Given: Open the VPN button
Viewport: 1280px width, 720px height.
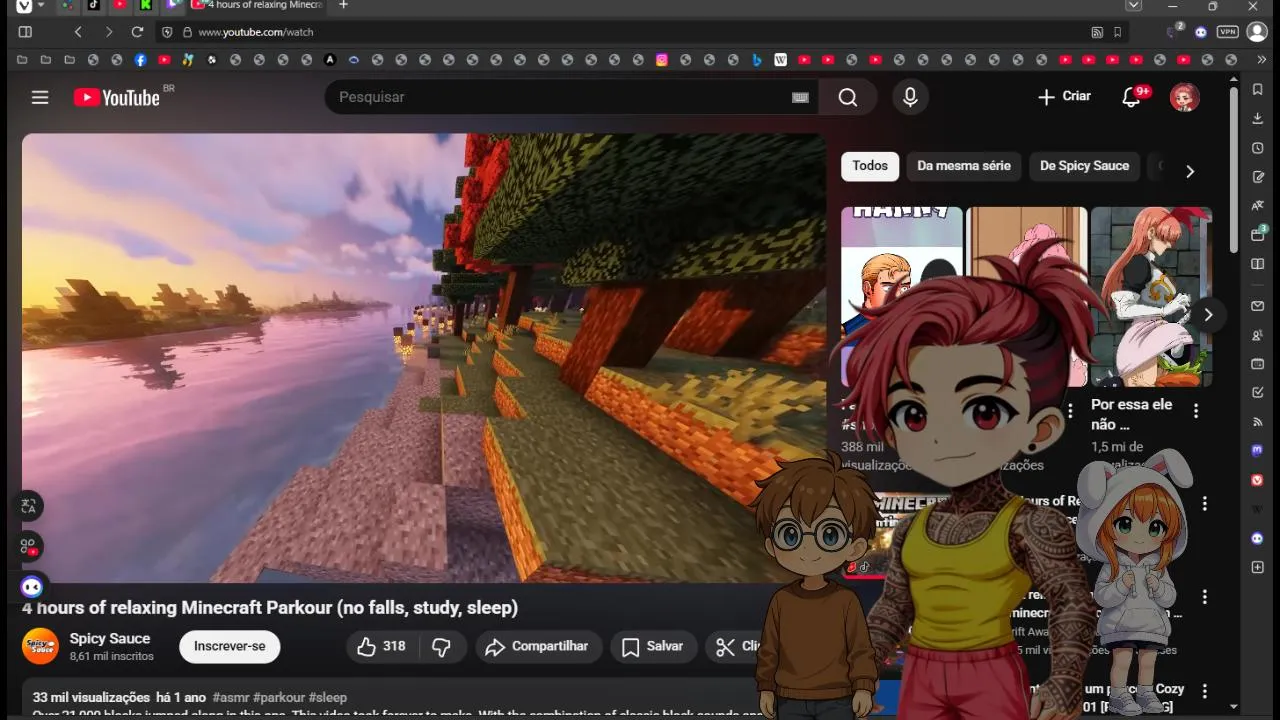Looking at the screenshot, I should click(x=1227, y=32).
